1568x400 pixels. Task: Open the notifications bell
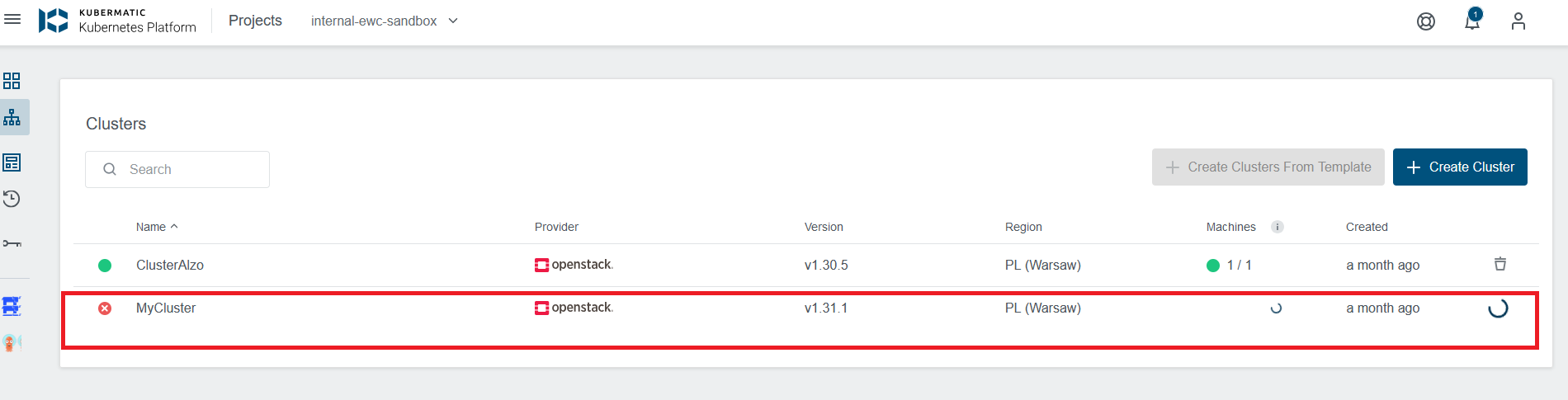(1472, 21)
